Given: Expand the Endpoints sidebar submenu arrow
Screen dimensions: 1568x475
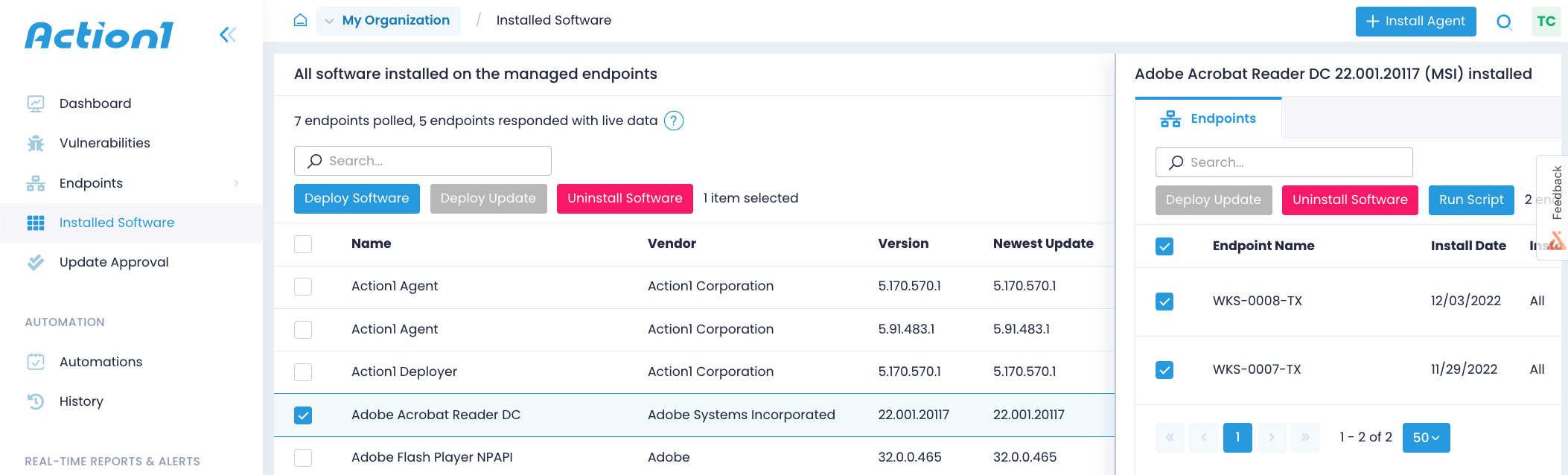Looking at the screenshot, I should tap(236, 183).
